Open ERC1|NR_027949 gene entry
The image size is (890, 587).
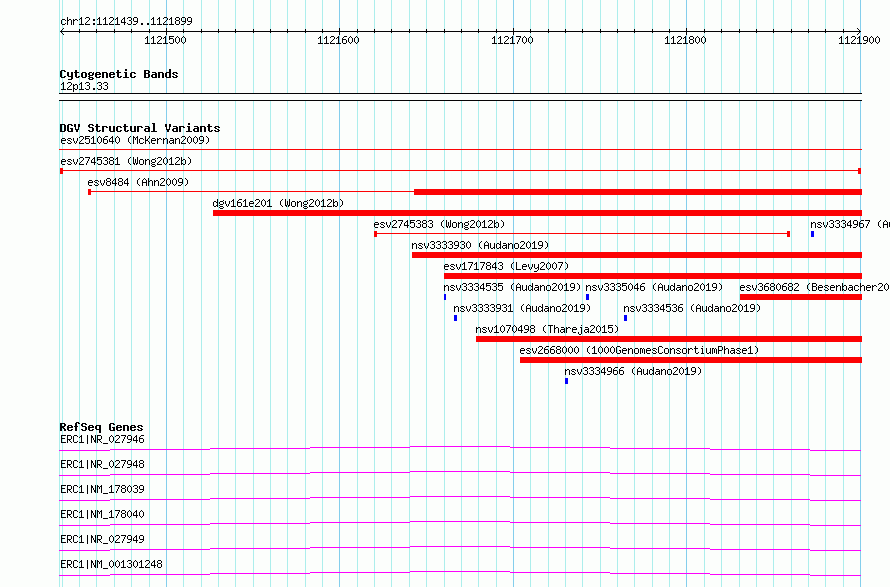pos(102,539)
